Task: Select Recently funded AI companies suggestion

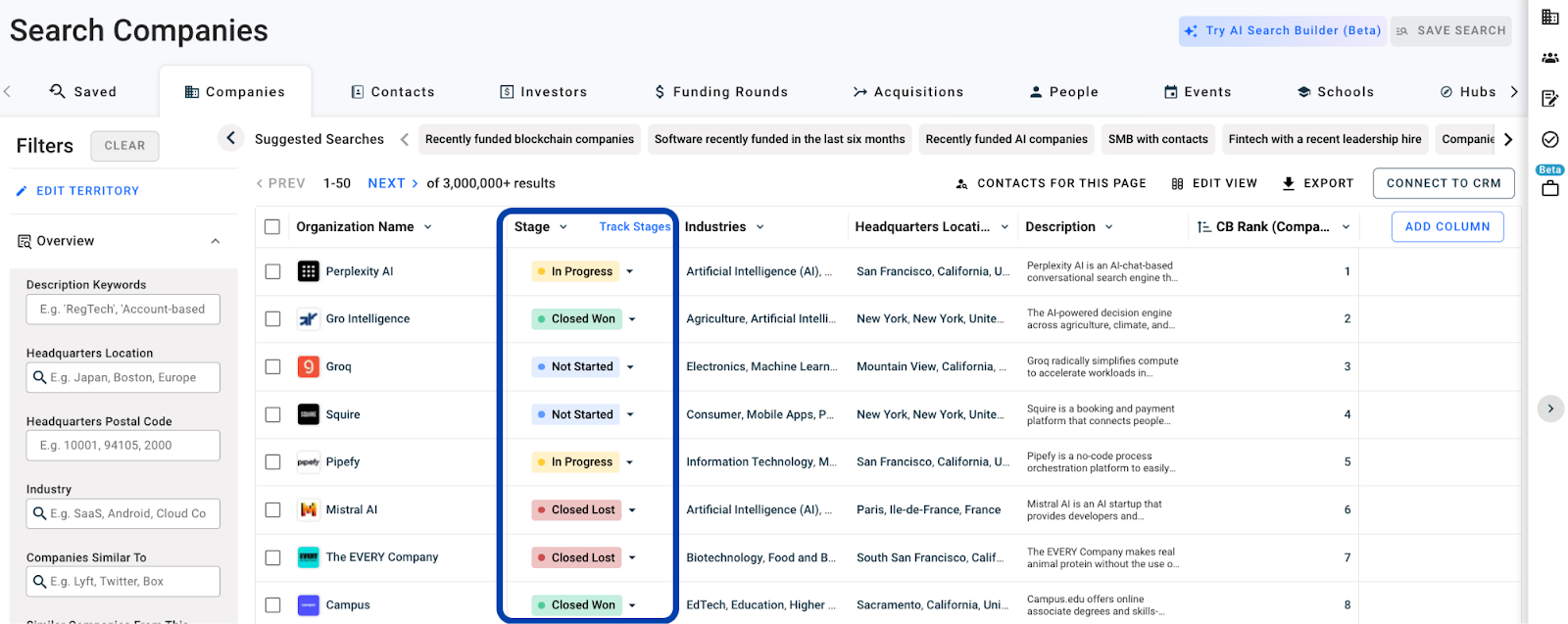Action: 1006,139
